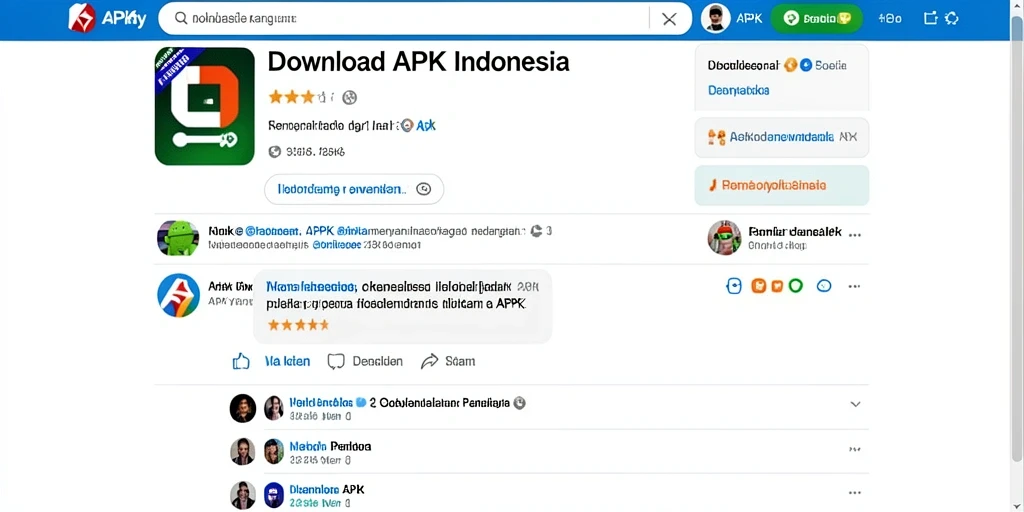
Task: Click the globe icon under app title
Action: (275, 152)
